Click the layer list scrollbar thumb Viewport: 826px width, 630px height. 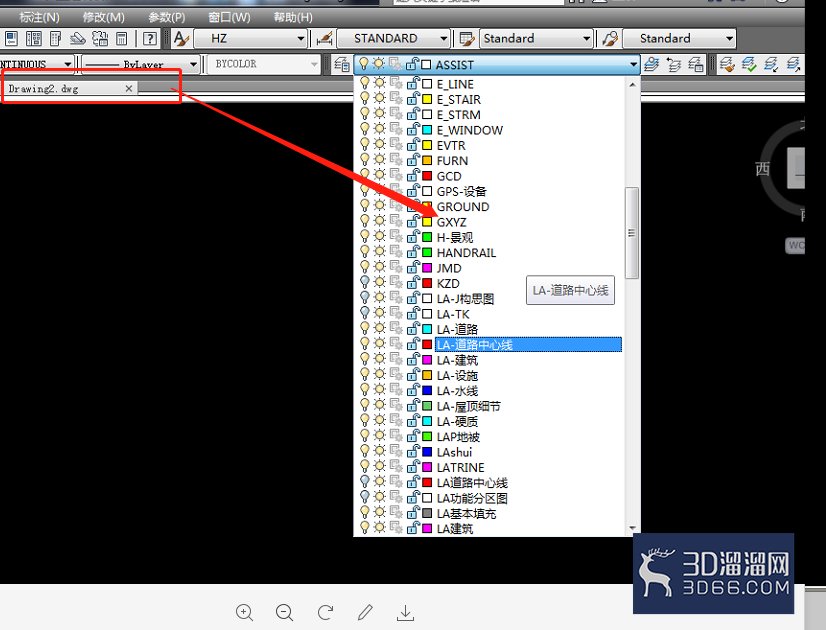(x=632, y=232)
